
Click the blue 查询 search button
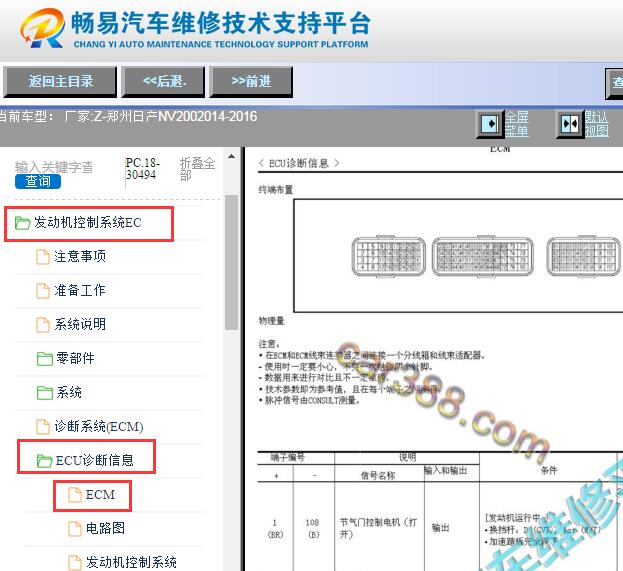tap(38, 182)
